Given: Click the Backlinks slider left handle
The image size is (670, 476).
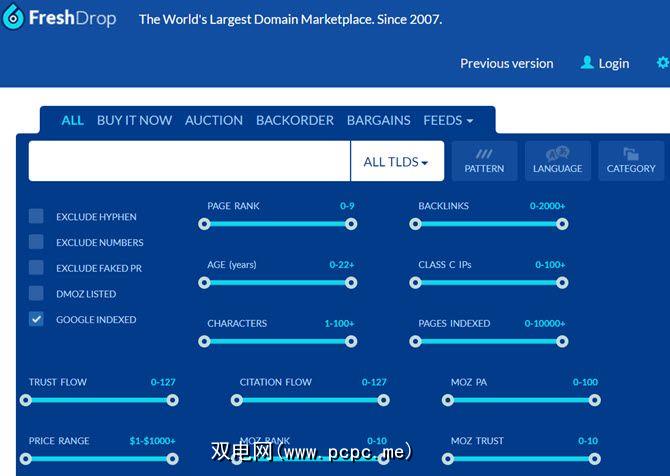Looking at the screenshot, I should click(x=415, y=224).
